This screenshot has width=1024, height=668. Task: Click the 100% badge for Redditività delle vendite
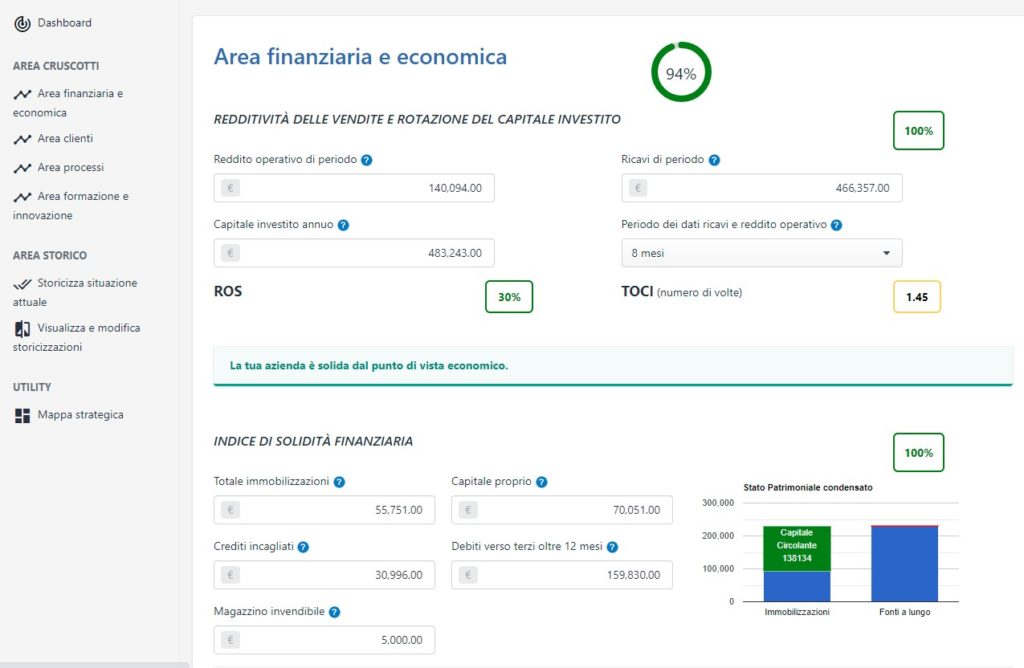(918, 131)
